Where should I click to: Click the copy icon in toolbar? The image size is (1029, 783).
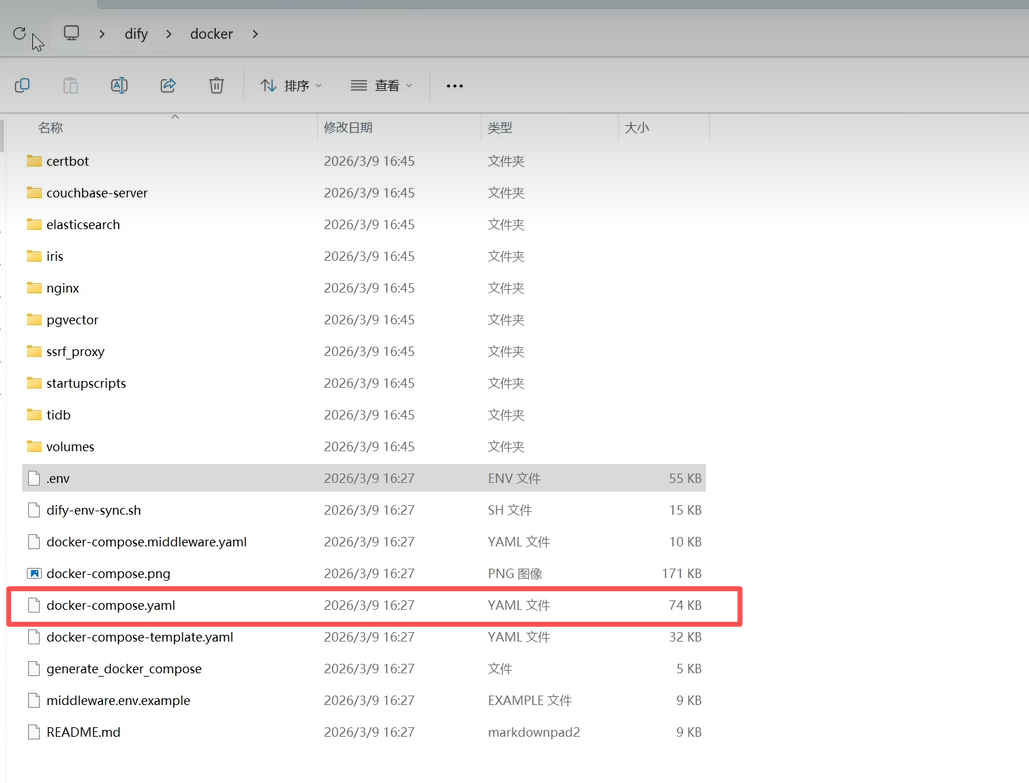pyautogui.click(x=22, y=85)
